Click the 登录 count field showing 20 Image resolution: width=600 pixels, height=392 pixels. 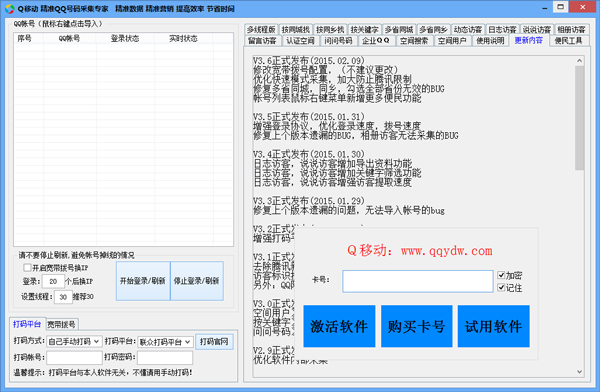[53, 281]
